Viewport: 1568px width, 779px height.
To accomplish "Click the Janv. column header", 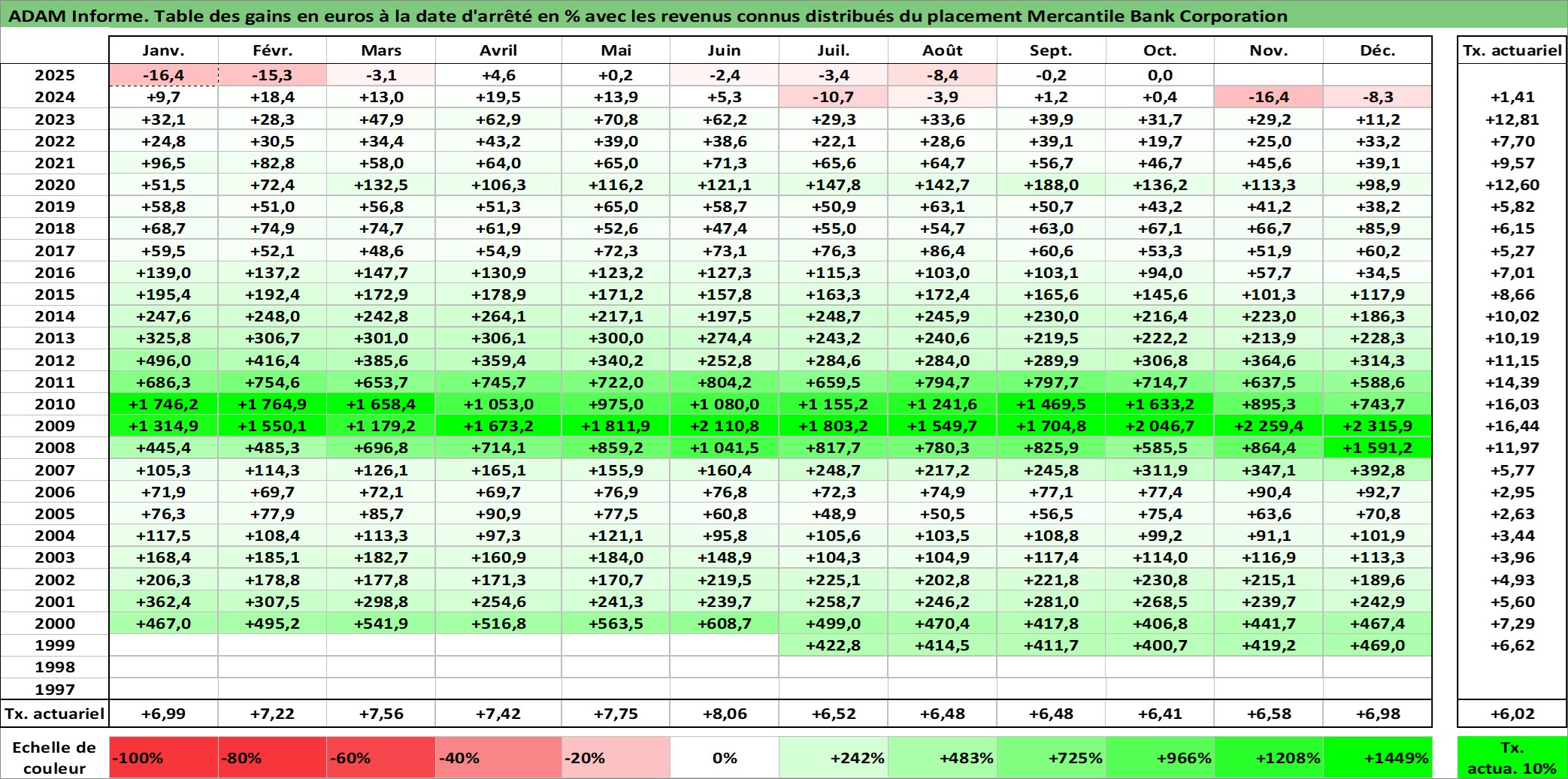I will pyautogui.click(x=164, y=50).
